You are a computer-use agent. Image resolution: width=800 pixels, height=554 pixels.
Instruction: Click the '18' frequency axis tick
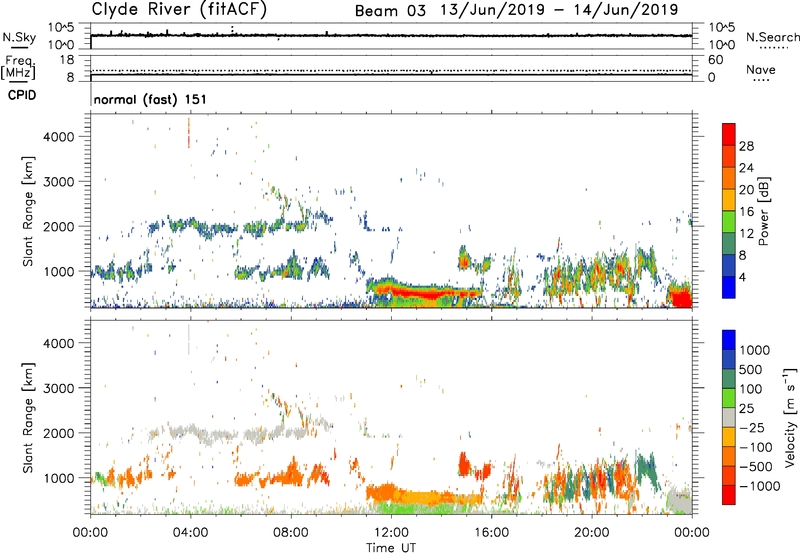(67, 60)
